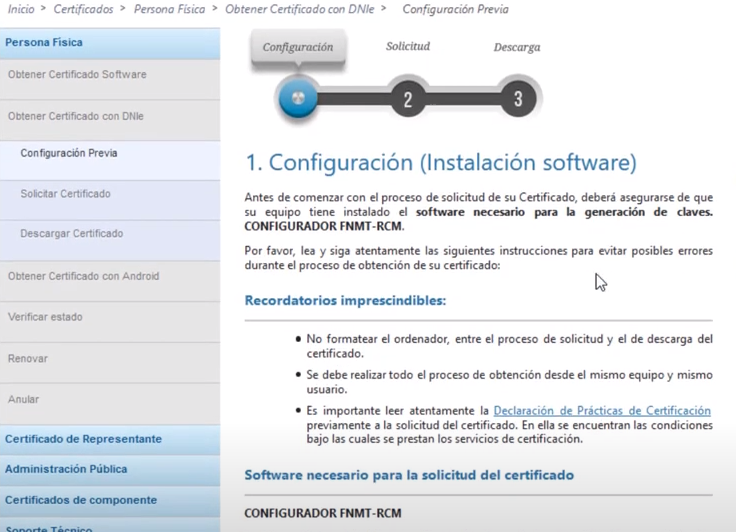Viewport: 736px width, 532px height.
Task: Expand the Persona Física sidebar section
Action: point(110,43)
